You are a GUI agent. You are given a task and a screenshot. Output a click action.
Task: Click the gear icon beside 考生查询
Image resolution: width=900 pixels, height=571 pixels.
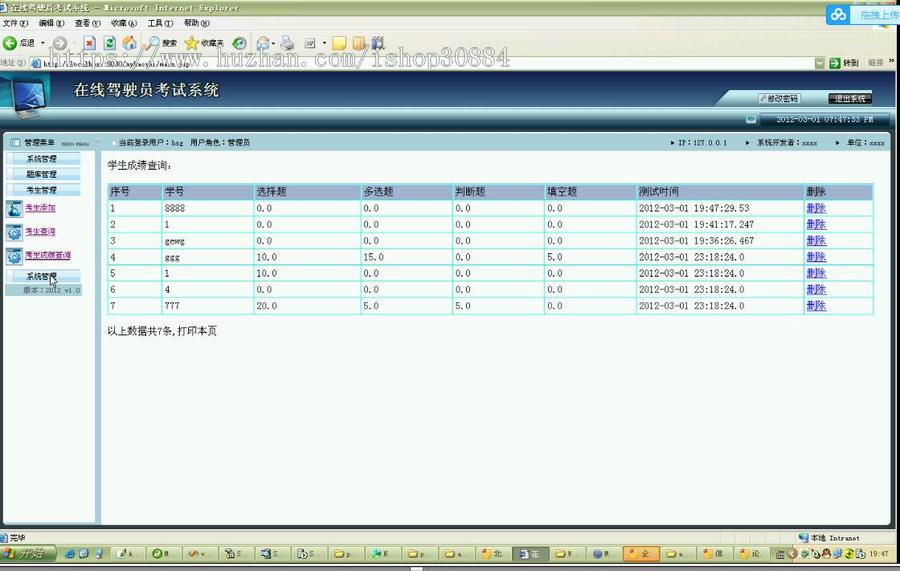(14, 232)
